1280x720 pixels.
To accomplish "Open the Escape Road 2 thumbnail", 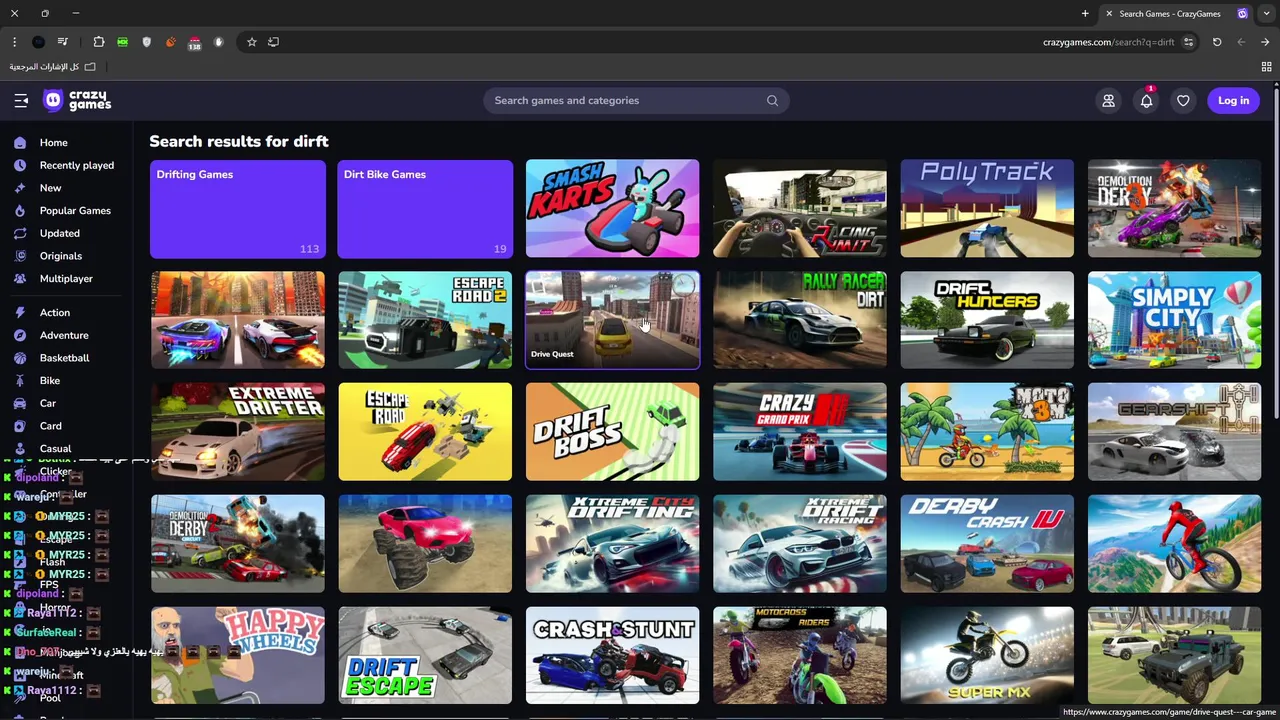I will [x=425, y=320].
